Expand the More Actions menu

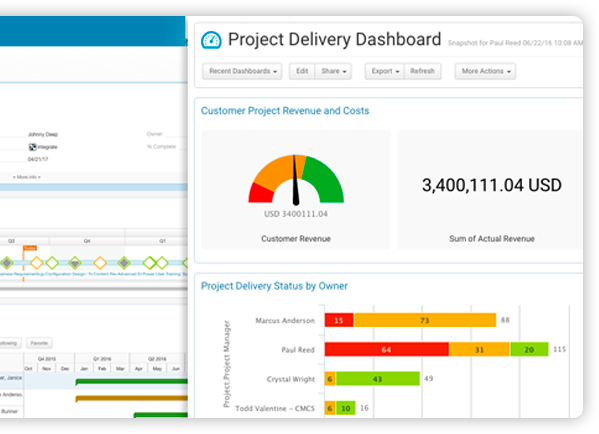[x=485, y=71]
